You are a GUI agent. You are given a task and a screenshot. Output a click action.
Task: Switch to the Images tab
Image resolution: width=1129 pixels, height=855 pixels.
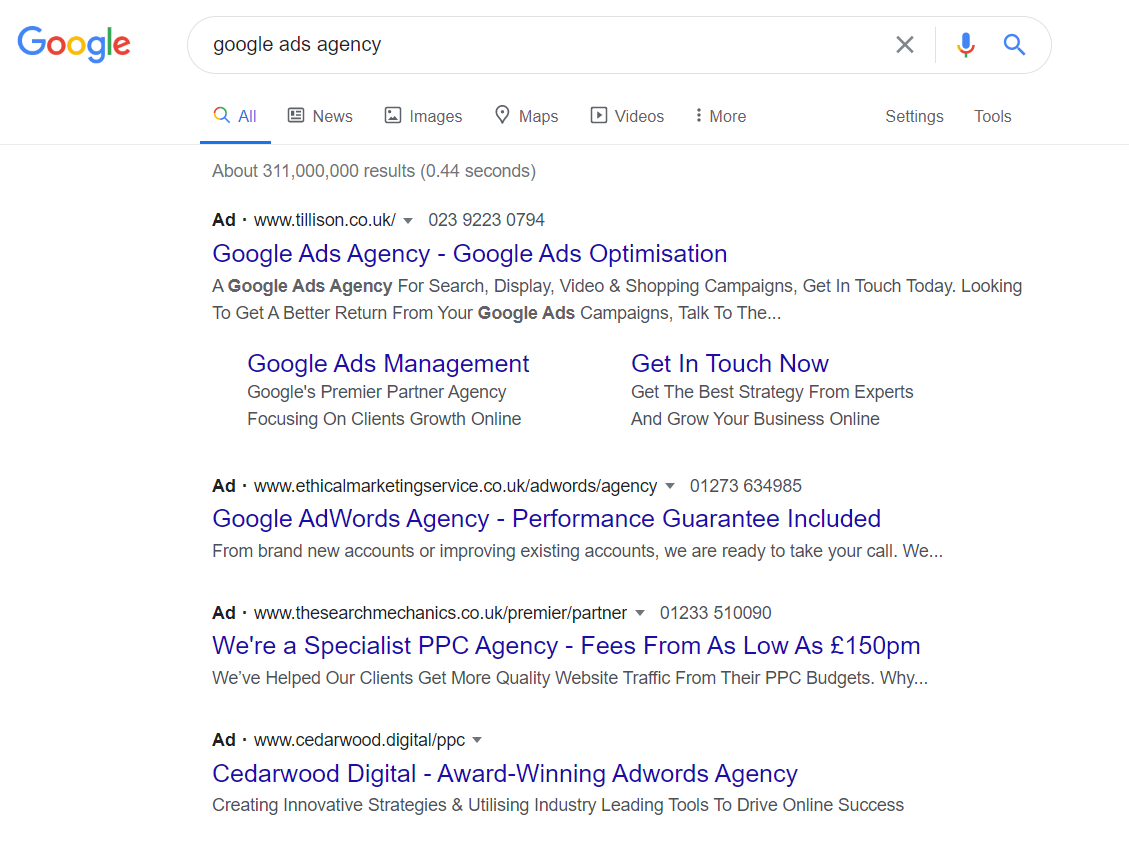pyautogui.click(x=423, y=116)
